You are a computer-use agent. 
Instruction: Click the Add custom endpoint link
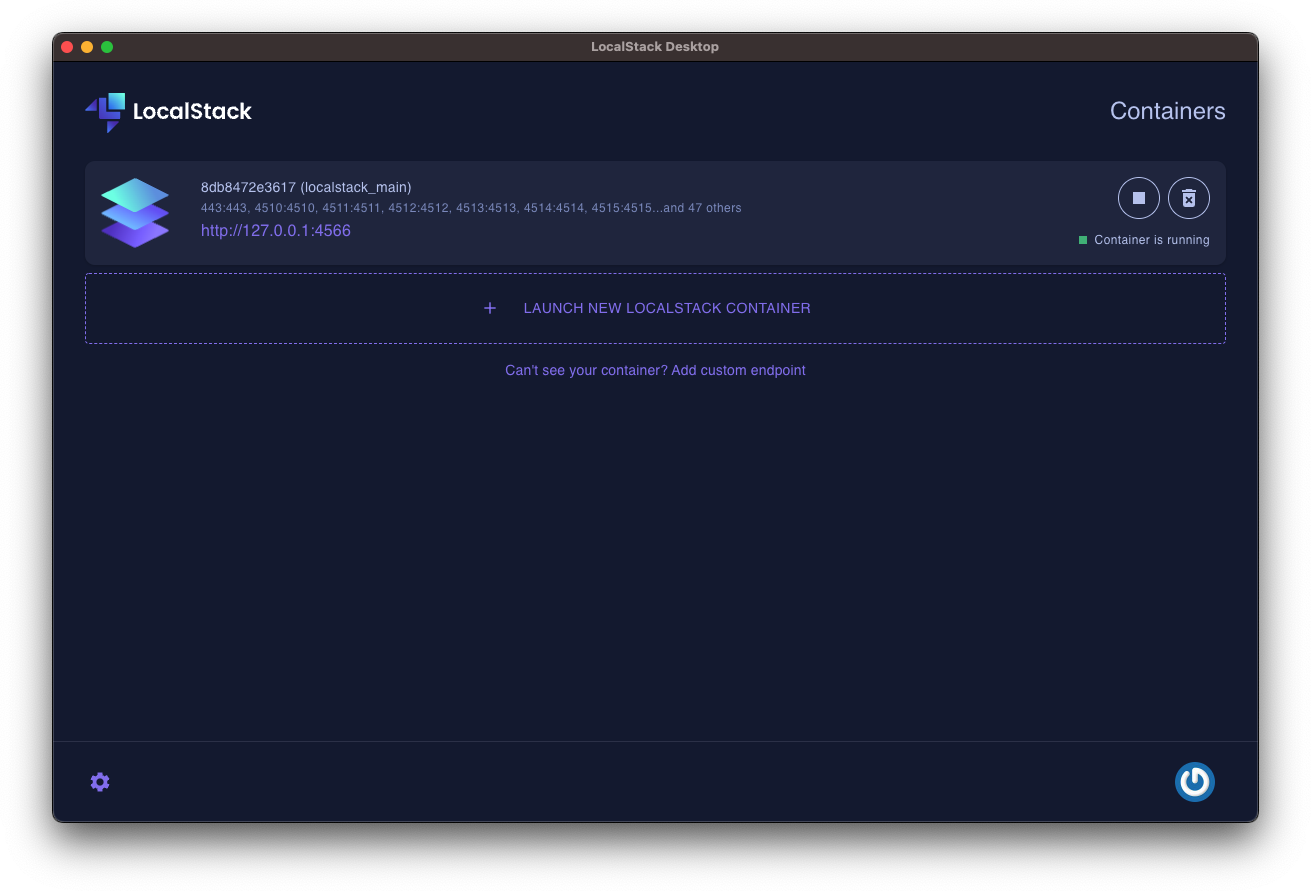coord(738,370)
